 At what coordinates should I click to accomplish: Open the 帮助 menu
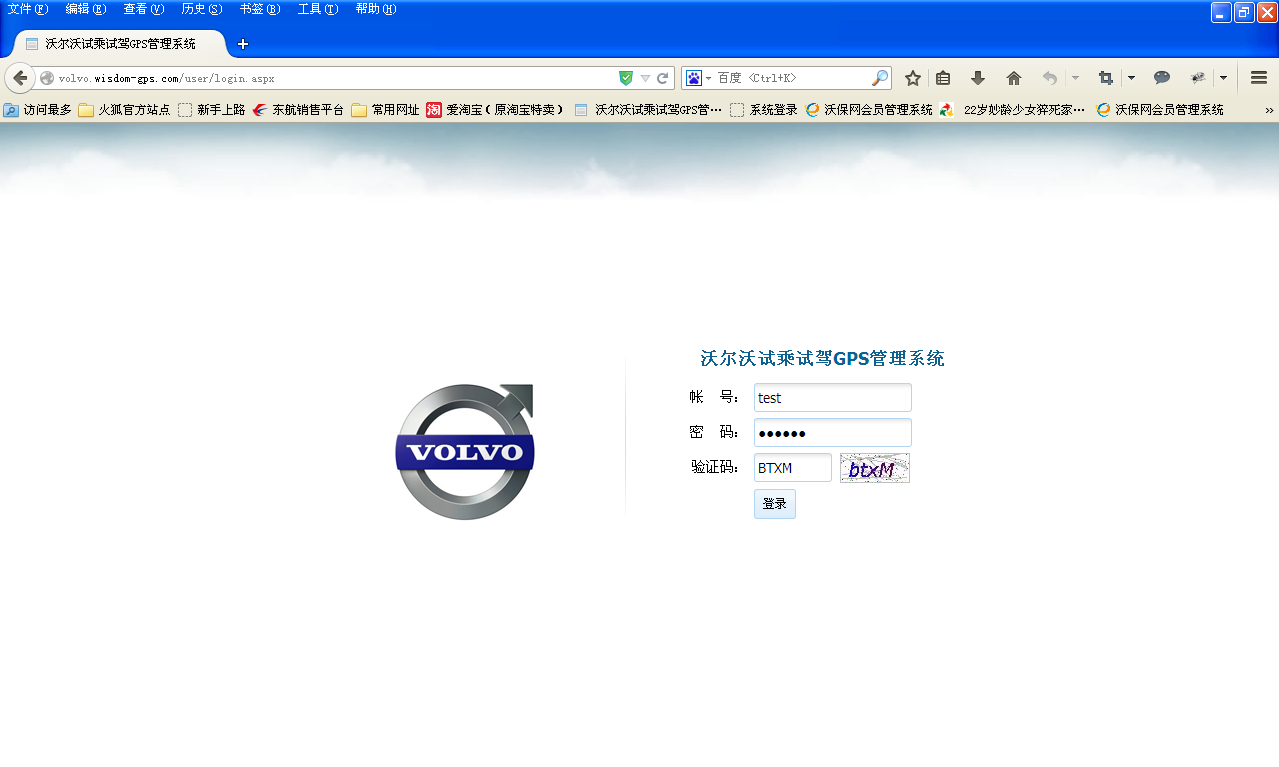tap(375, 9)
